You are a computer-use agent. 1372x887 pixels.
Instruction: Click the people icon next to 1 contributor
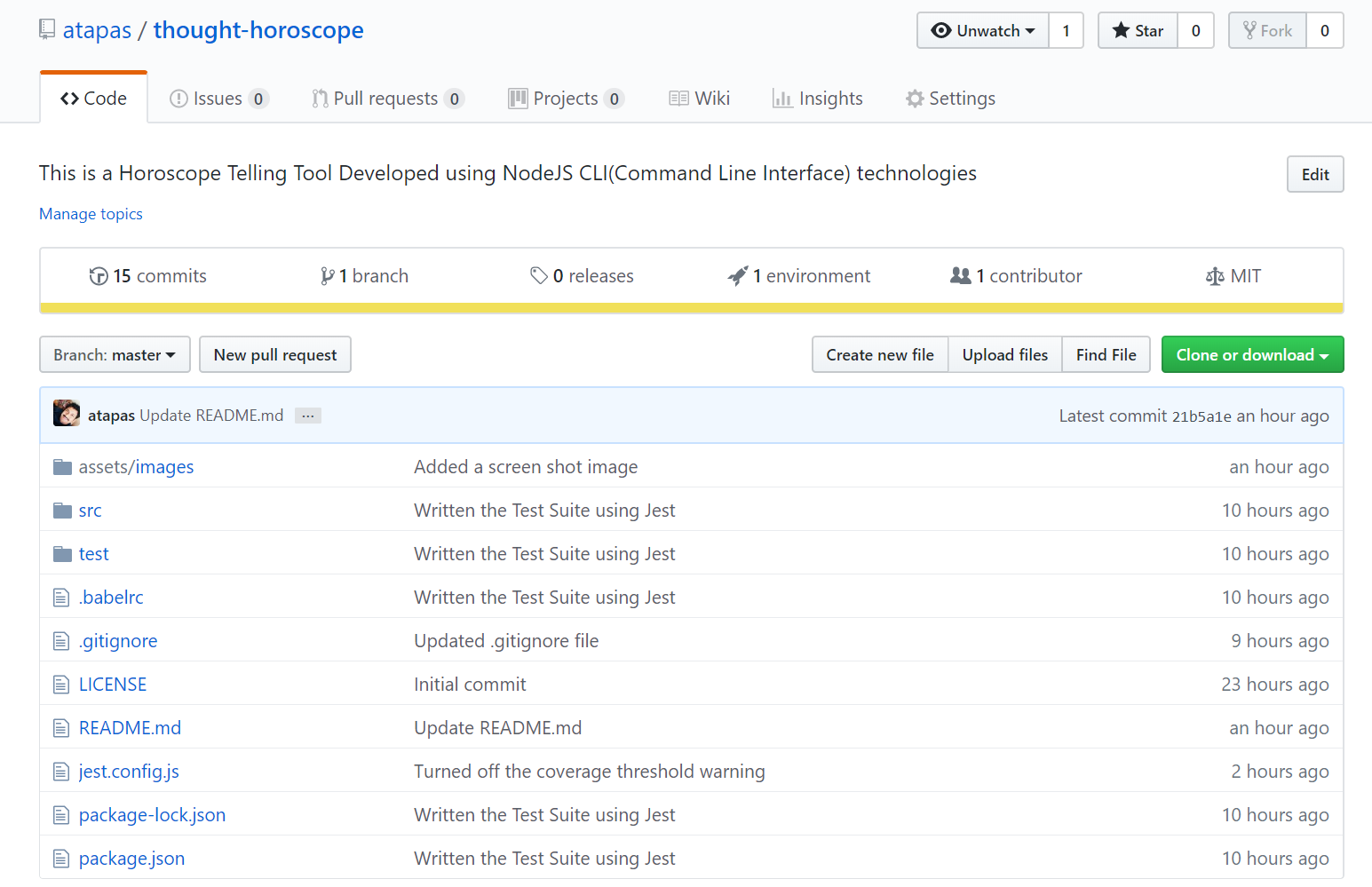coord(961,276)
